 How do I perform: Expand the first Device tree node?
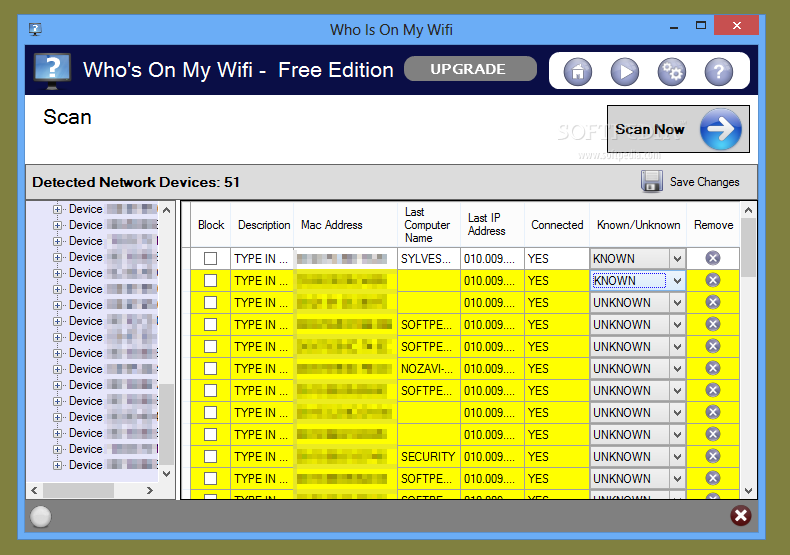click(57, 209)
